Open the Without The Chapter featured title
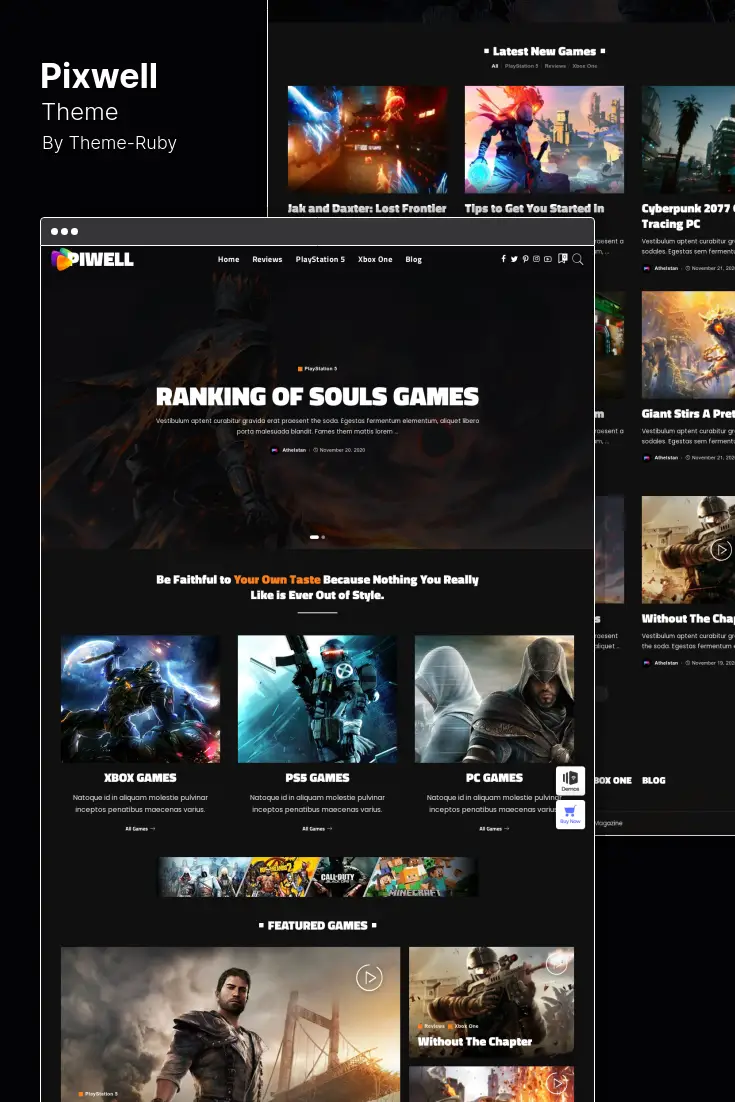 pos(475,1042)
